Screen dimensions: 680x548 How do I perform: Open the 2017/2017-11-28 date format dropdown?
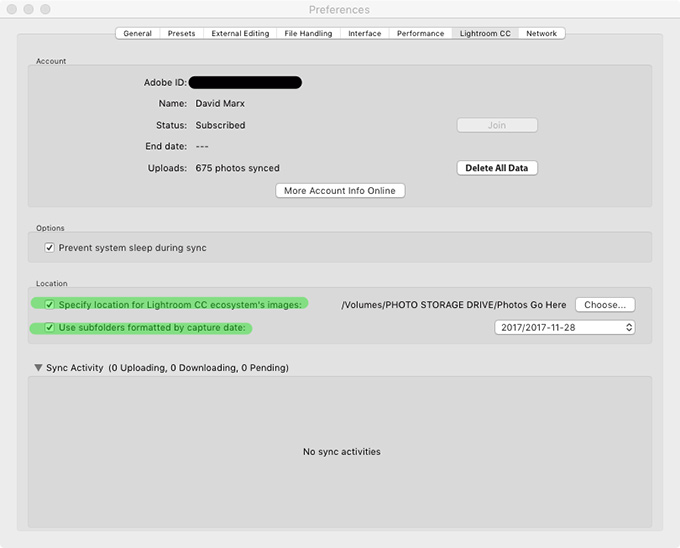pos(565,327)
